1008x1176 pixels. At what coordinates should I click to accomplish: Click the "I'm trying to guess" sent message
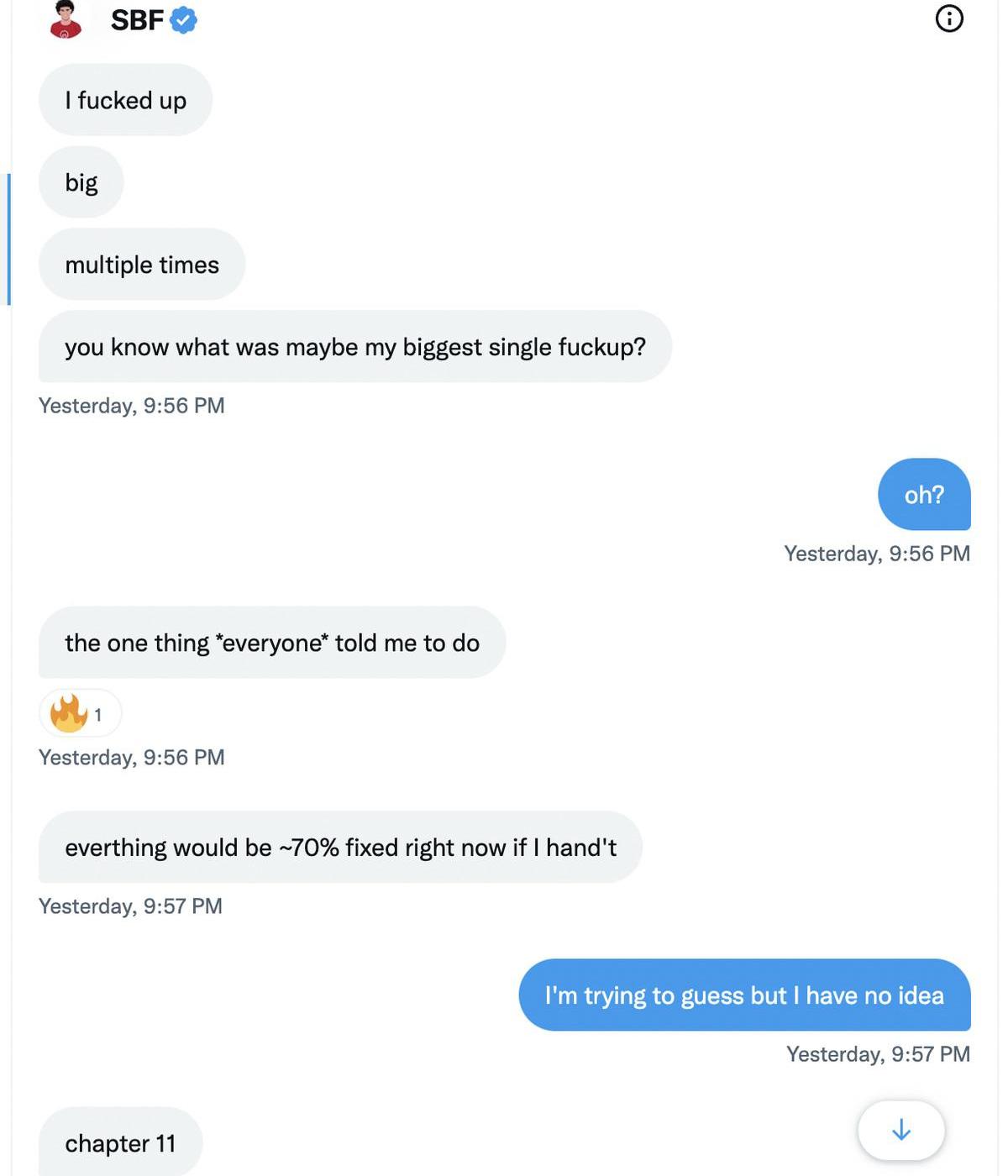point(744,995)
